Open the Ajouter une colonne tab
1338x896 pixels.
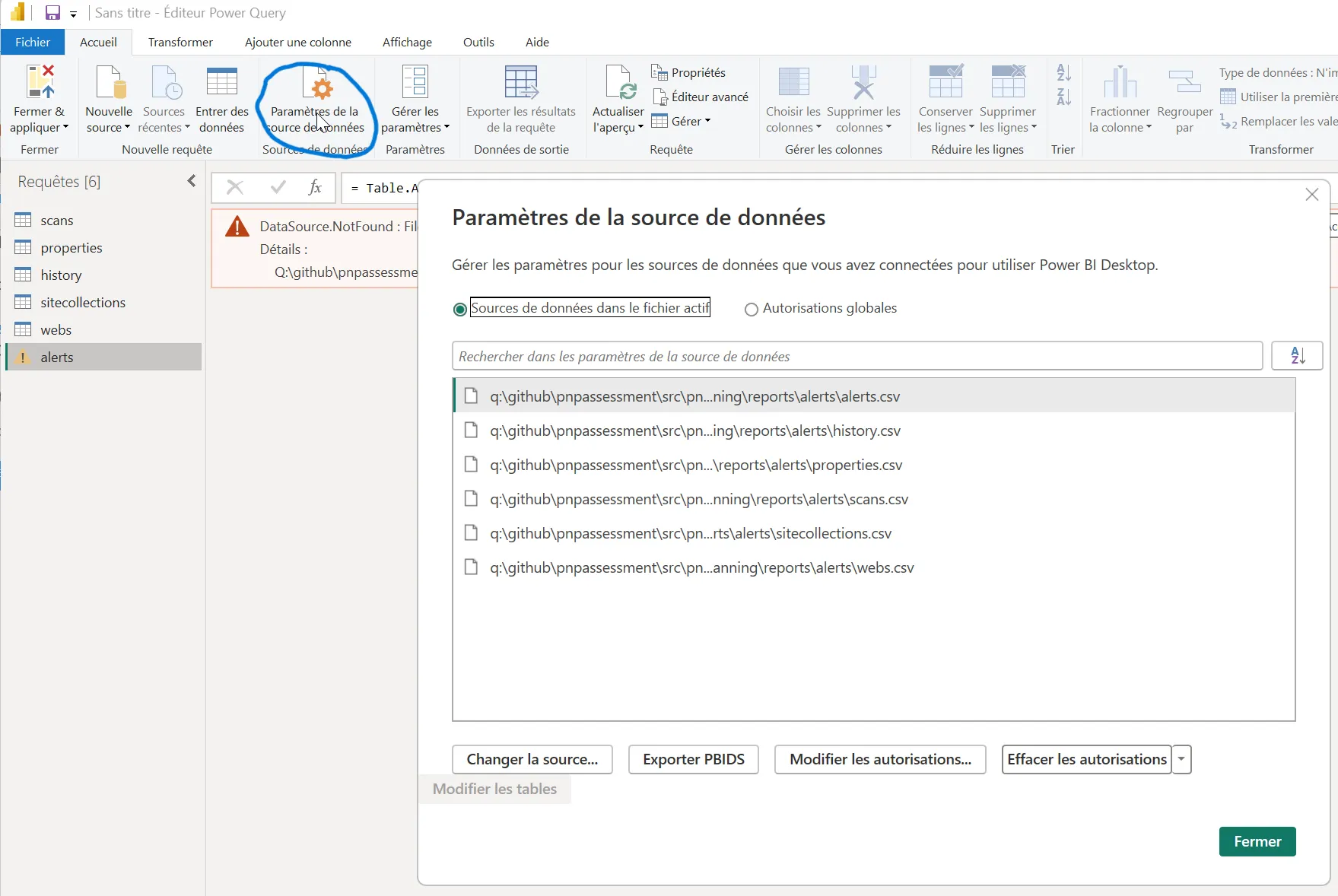[297, 42]
